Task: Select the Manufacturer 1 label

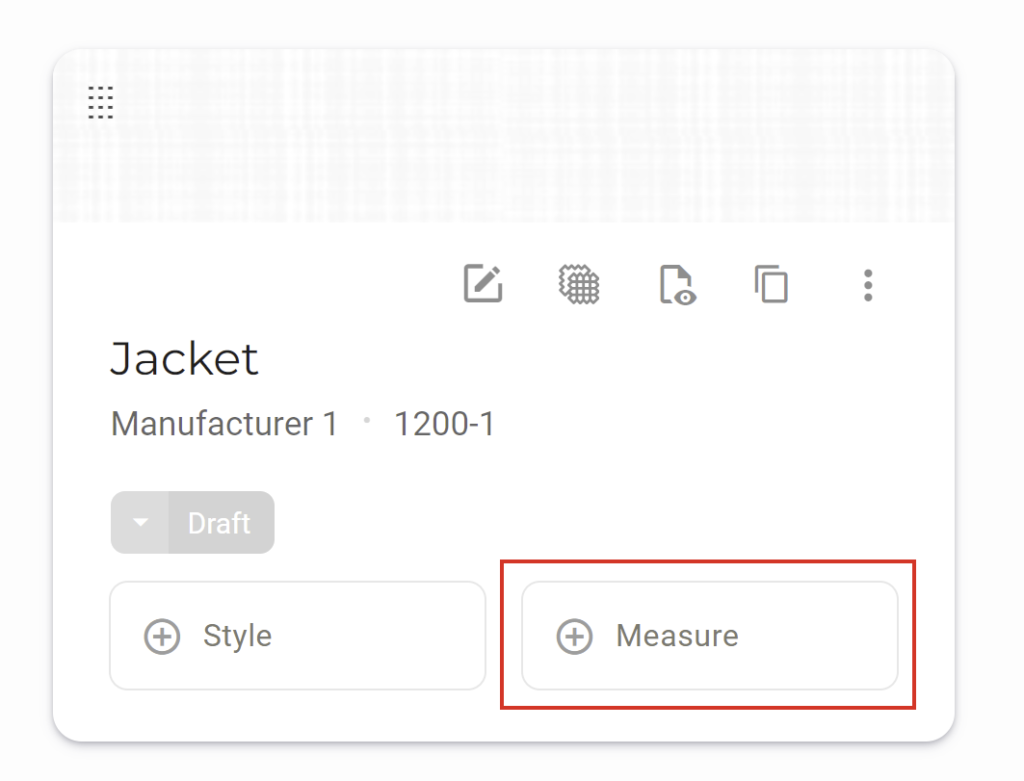Action: coord(224,424)
